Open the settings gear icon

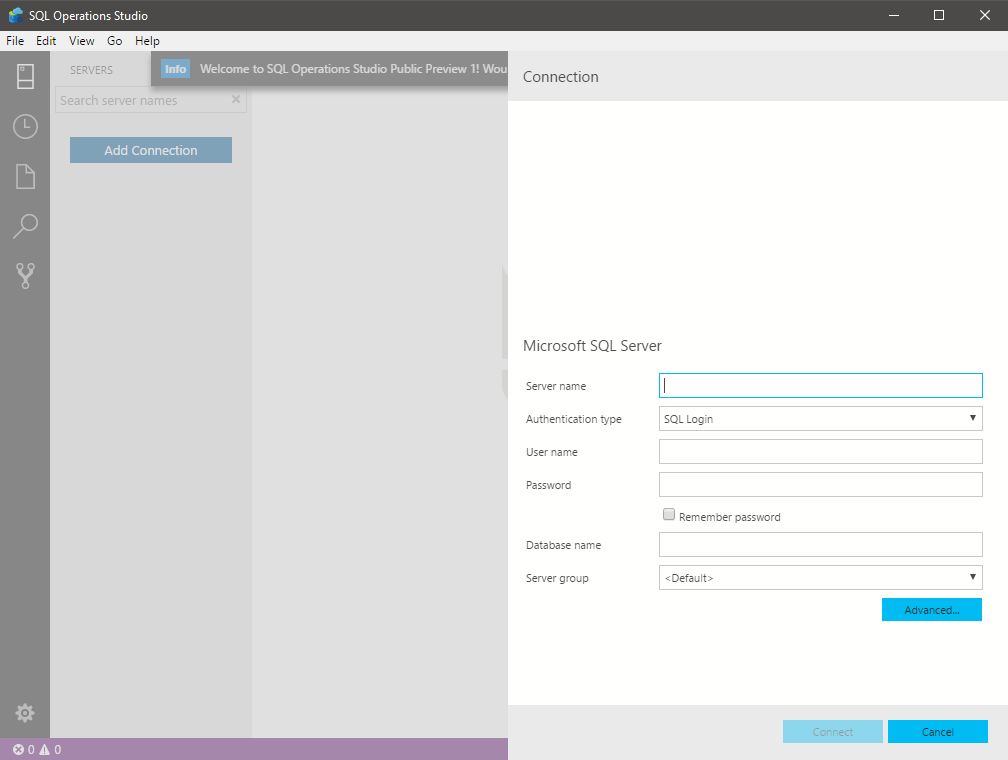point(25,712)
